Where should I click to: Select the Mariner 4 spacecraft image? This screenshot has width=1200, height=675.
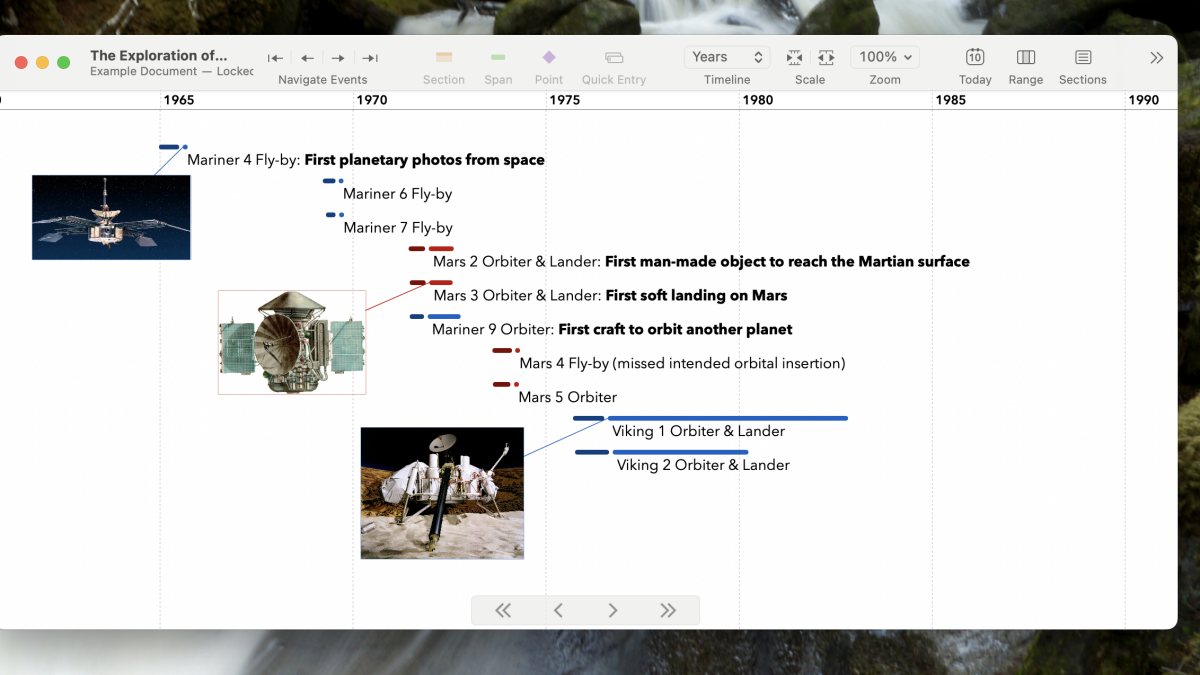[111, 217]
